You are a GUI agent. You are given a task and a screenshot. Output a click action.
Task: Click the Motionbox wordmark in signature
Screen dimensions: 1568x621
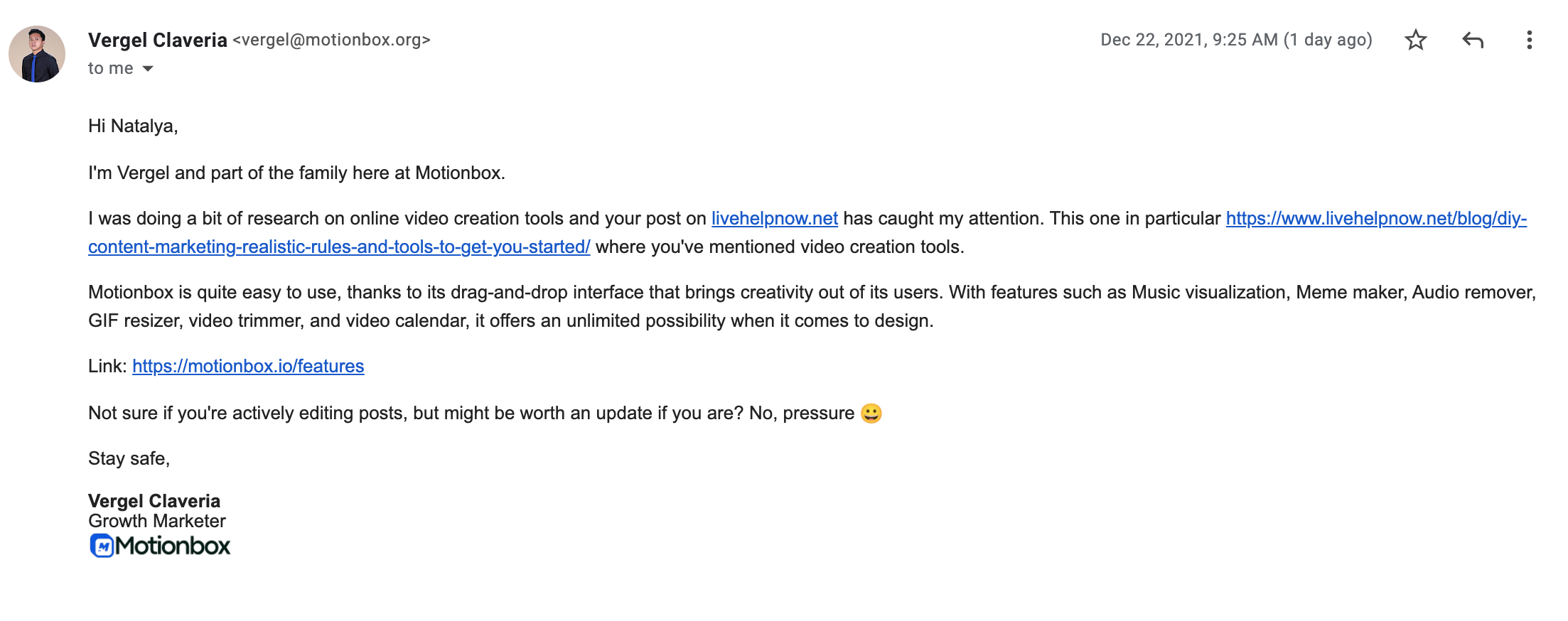(173, 546)
